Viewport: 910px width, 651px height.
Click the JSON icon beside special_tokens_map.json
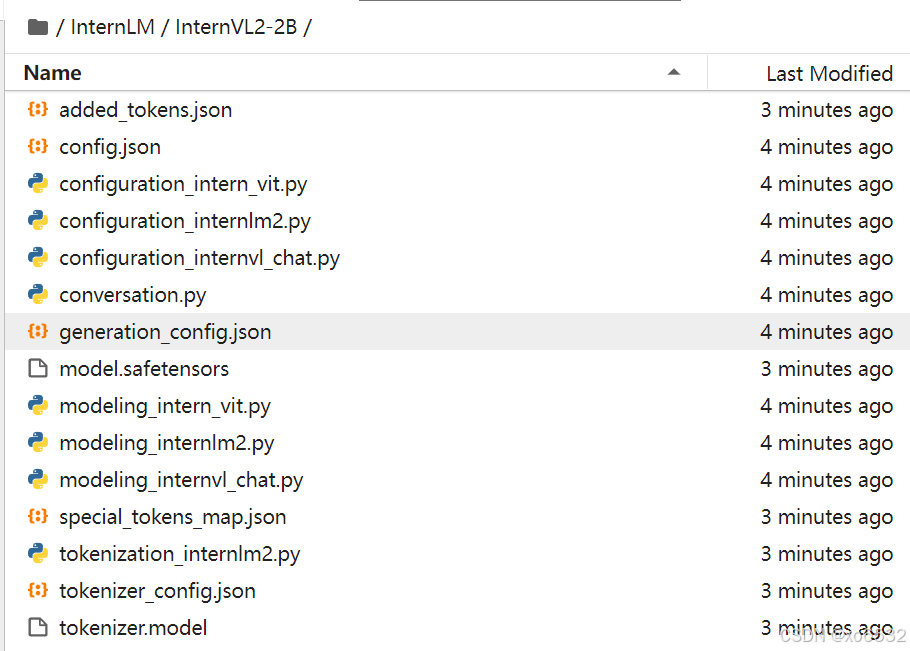[x=38, y=516]
